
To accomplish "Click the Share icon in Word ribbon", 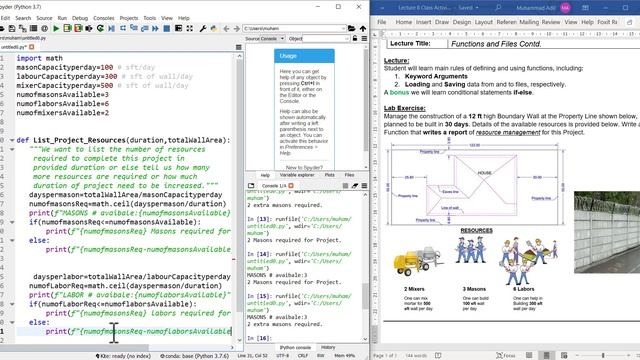I will 629,22.
